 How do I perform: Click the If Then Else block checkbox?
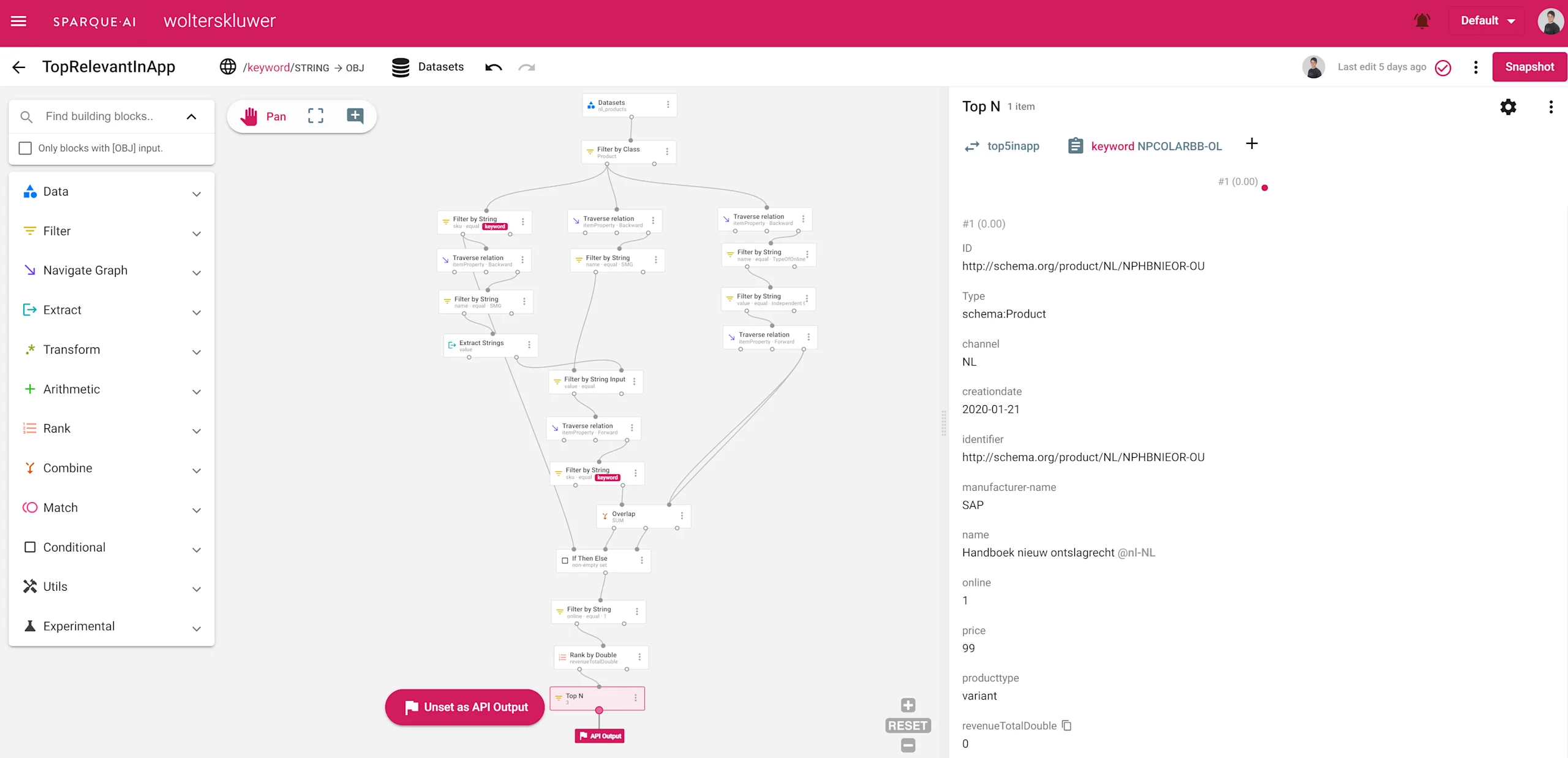(x=565, y=561)
